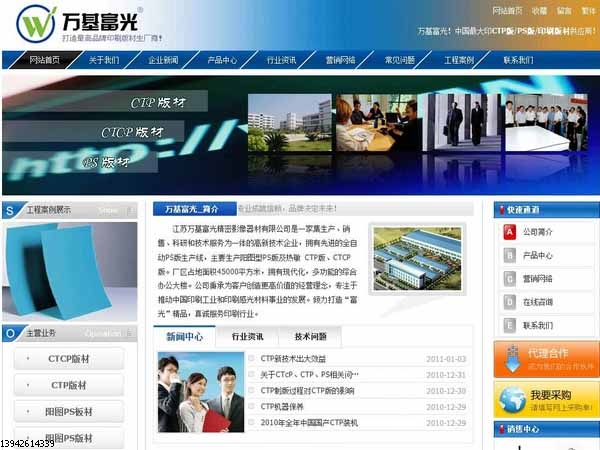Click the 留言 link in the header
The width and height of the screenshot is (600, 450).
[564, 11]
